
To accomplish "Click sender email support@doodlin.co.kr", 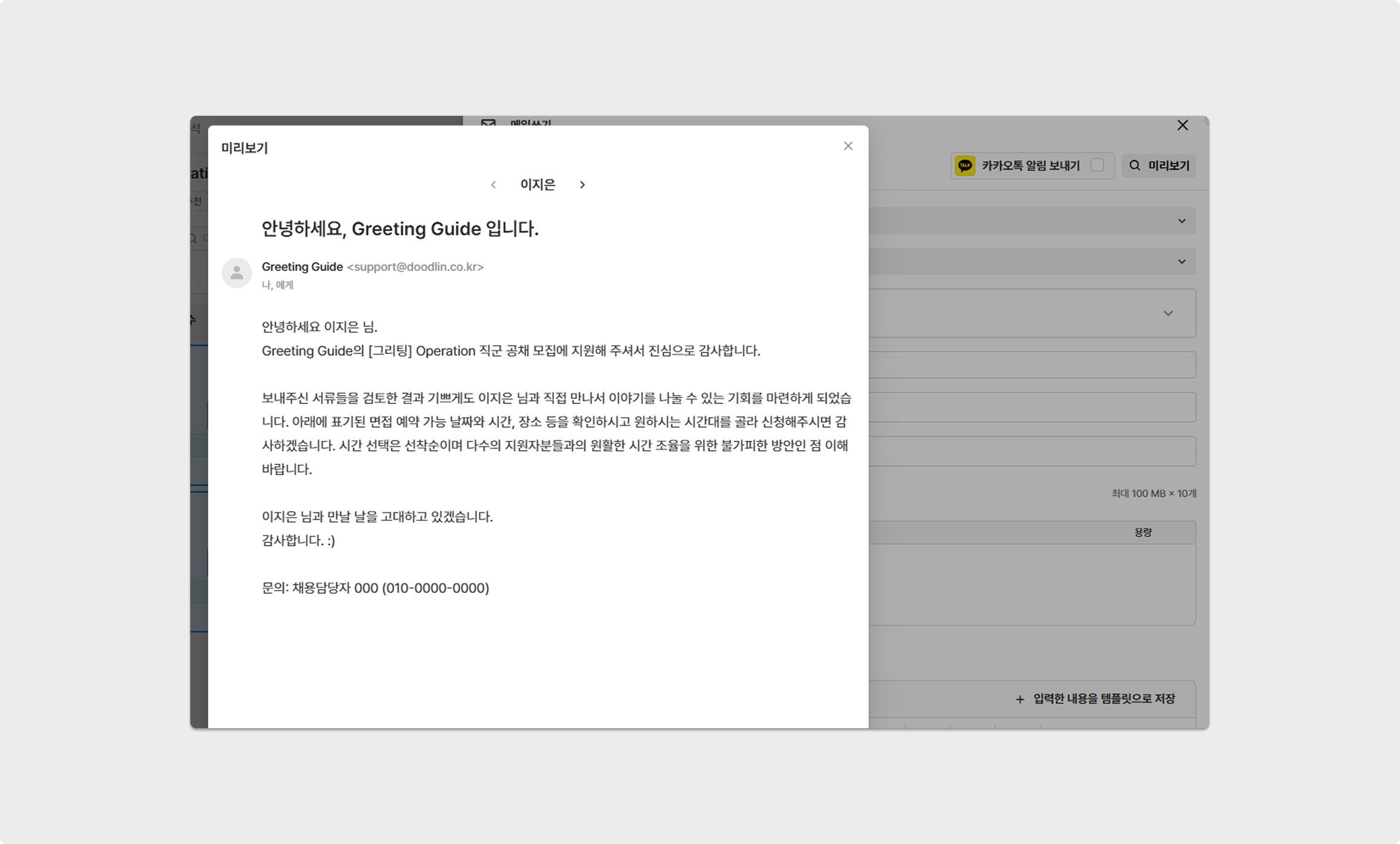I will coord(415,267).
